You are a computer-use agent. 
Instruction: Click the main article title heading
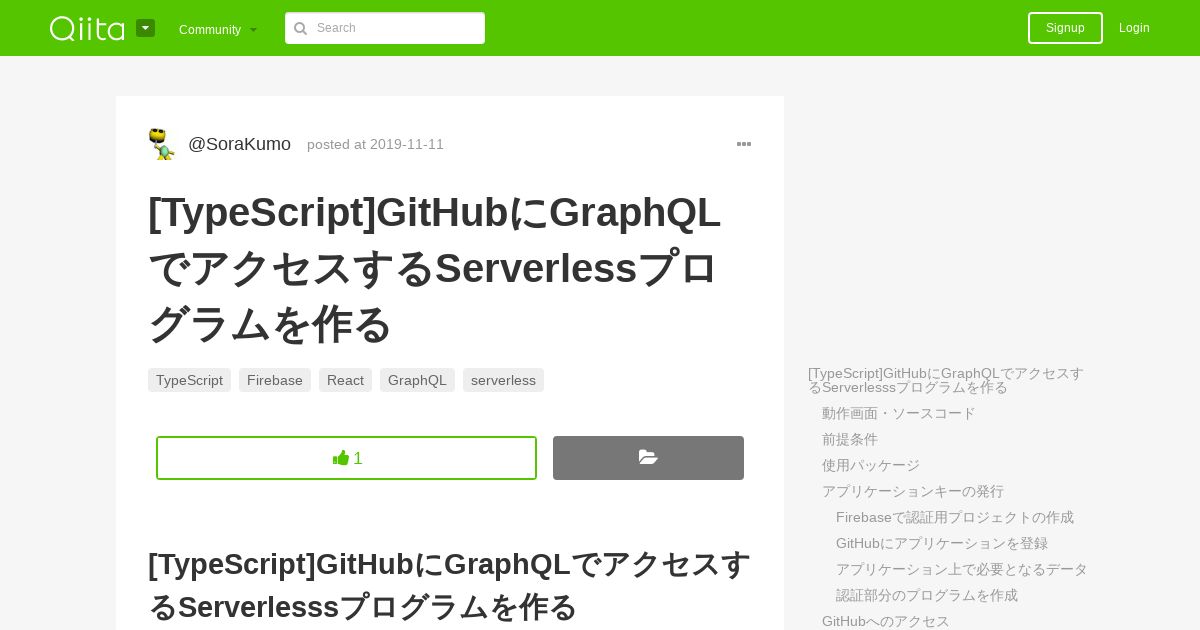coord(434,268)
